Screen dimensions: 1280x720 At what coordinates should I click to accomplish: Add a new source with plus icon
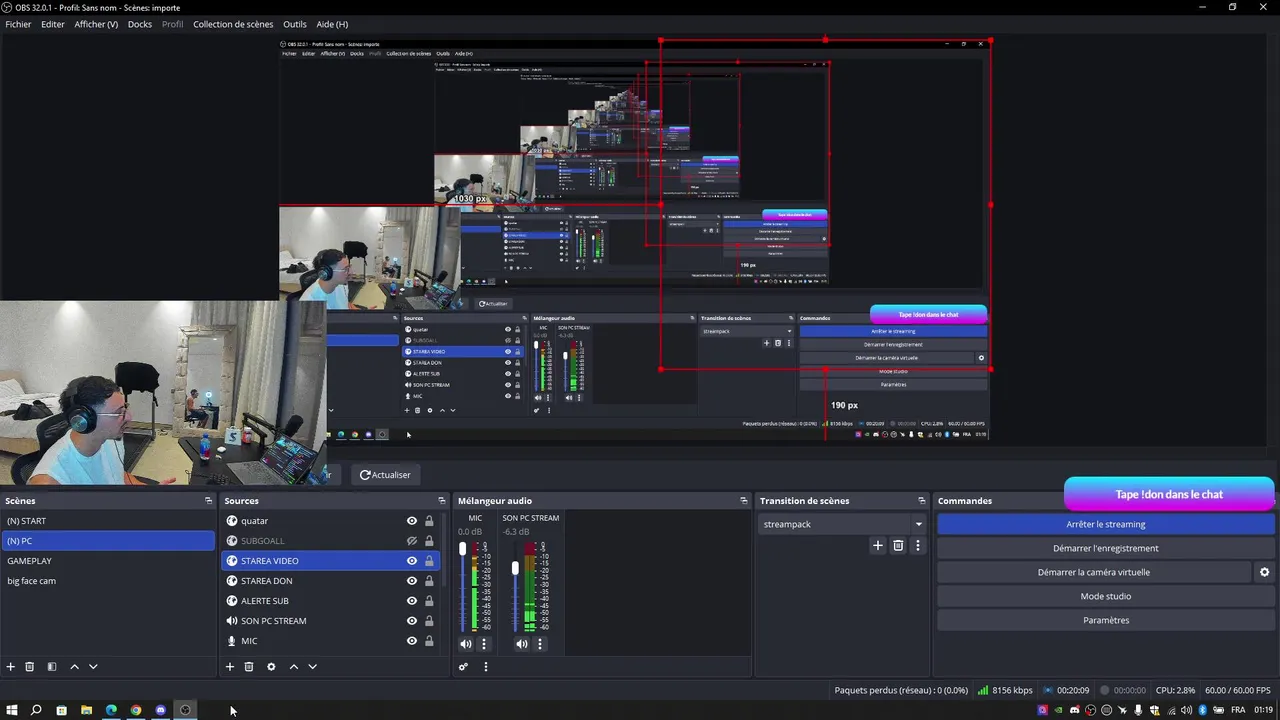click(x=230, y=667)
